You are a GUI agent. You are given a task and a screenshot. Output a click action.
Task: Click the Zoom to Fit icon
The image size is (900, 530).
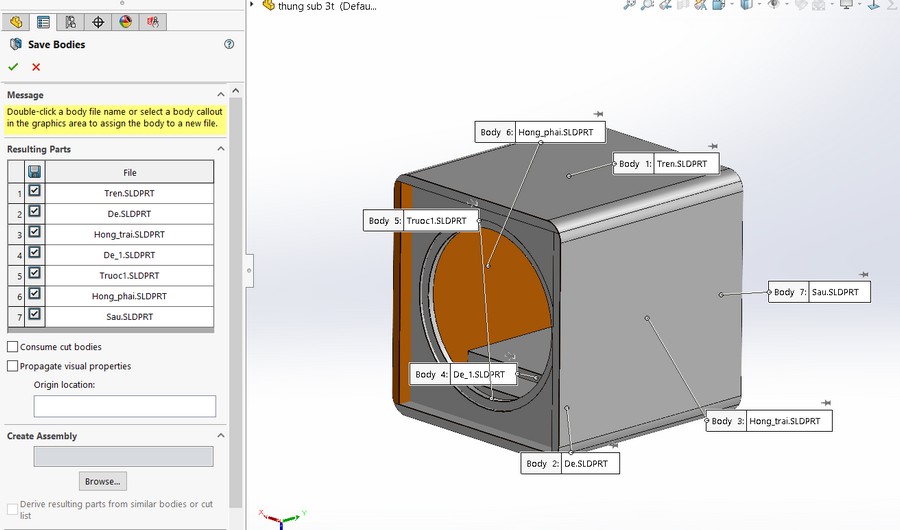[630, 5]
